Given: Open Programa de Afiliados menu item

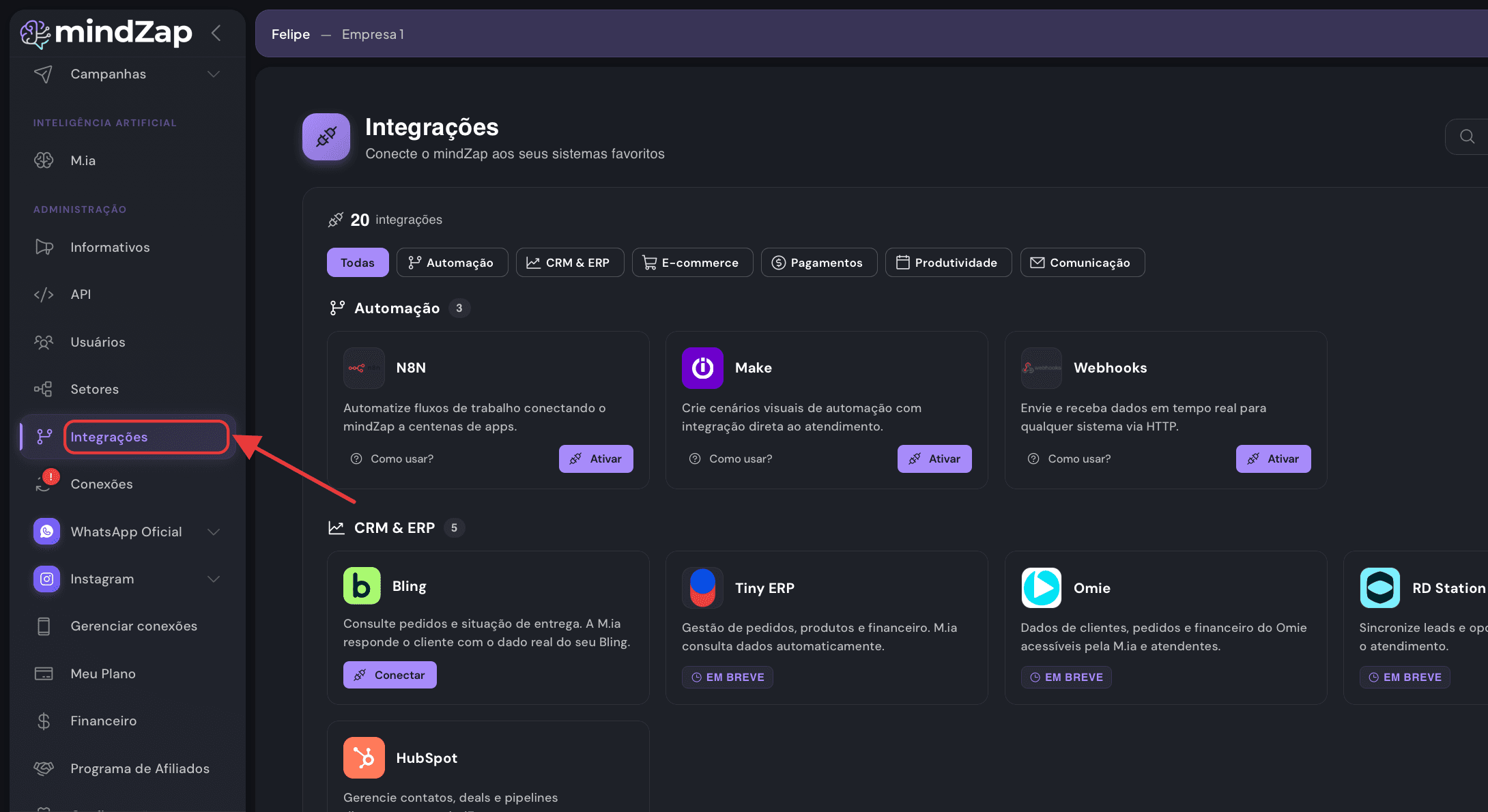Looking at the screenshot, I should (x=128, y=768).
